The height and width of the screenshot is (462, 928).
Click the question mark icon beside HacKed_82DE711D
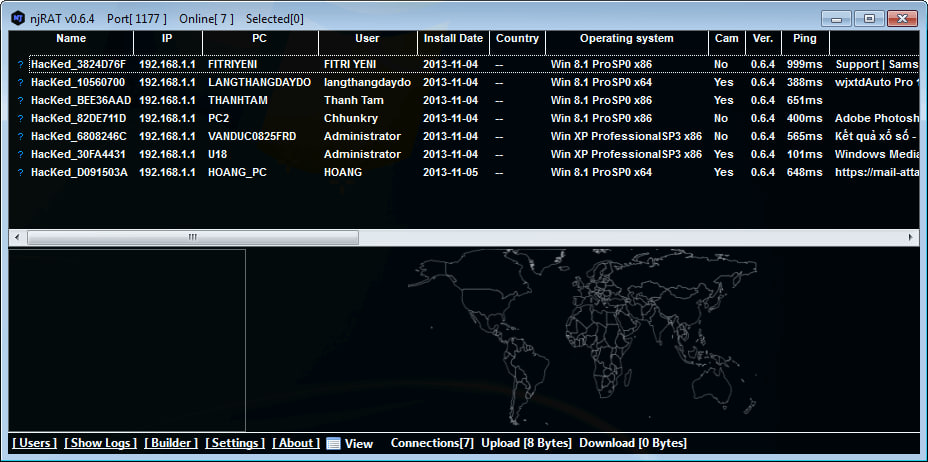pyautogui.click(x=19, y=119)
